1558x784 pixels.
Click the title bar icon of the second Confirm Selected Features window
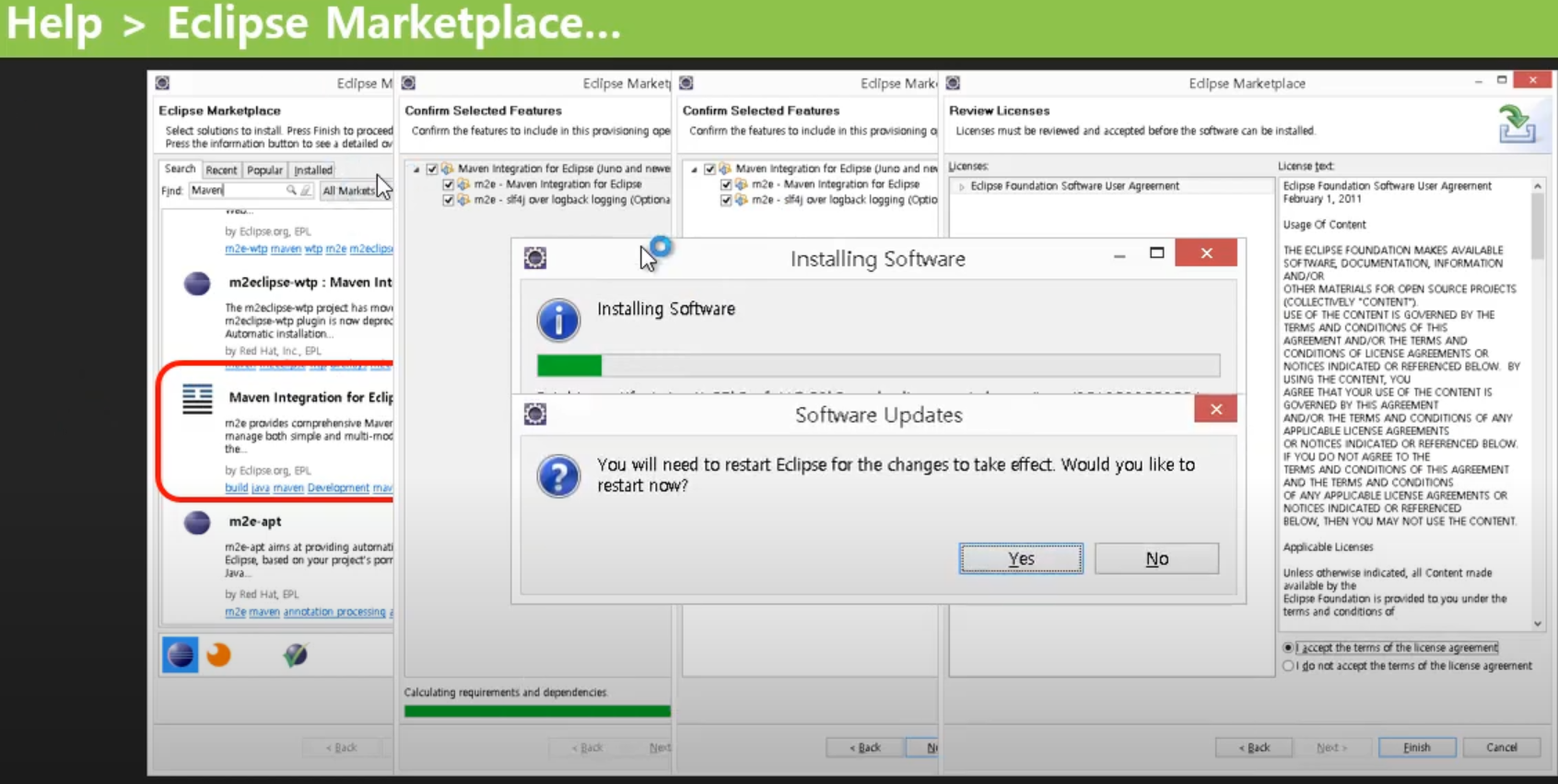tap(686, 83)
